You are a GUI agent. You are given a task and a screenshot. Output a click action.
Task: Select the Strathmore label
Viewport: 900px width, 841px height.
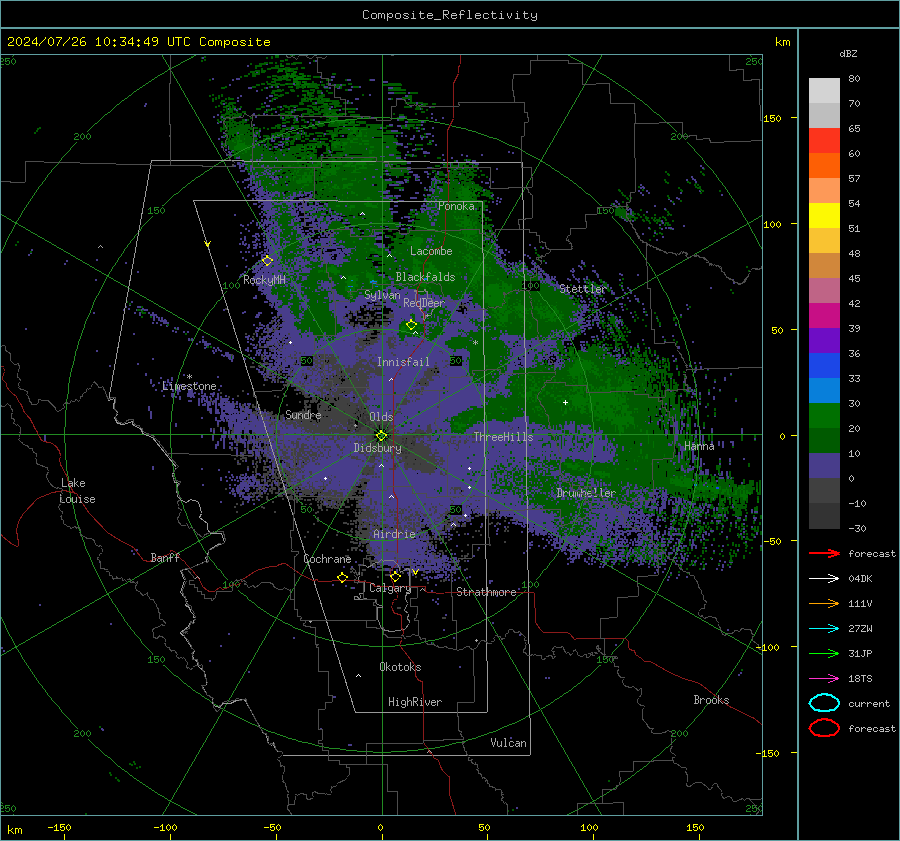[x=486, y=592]
